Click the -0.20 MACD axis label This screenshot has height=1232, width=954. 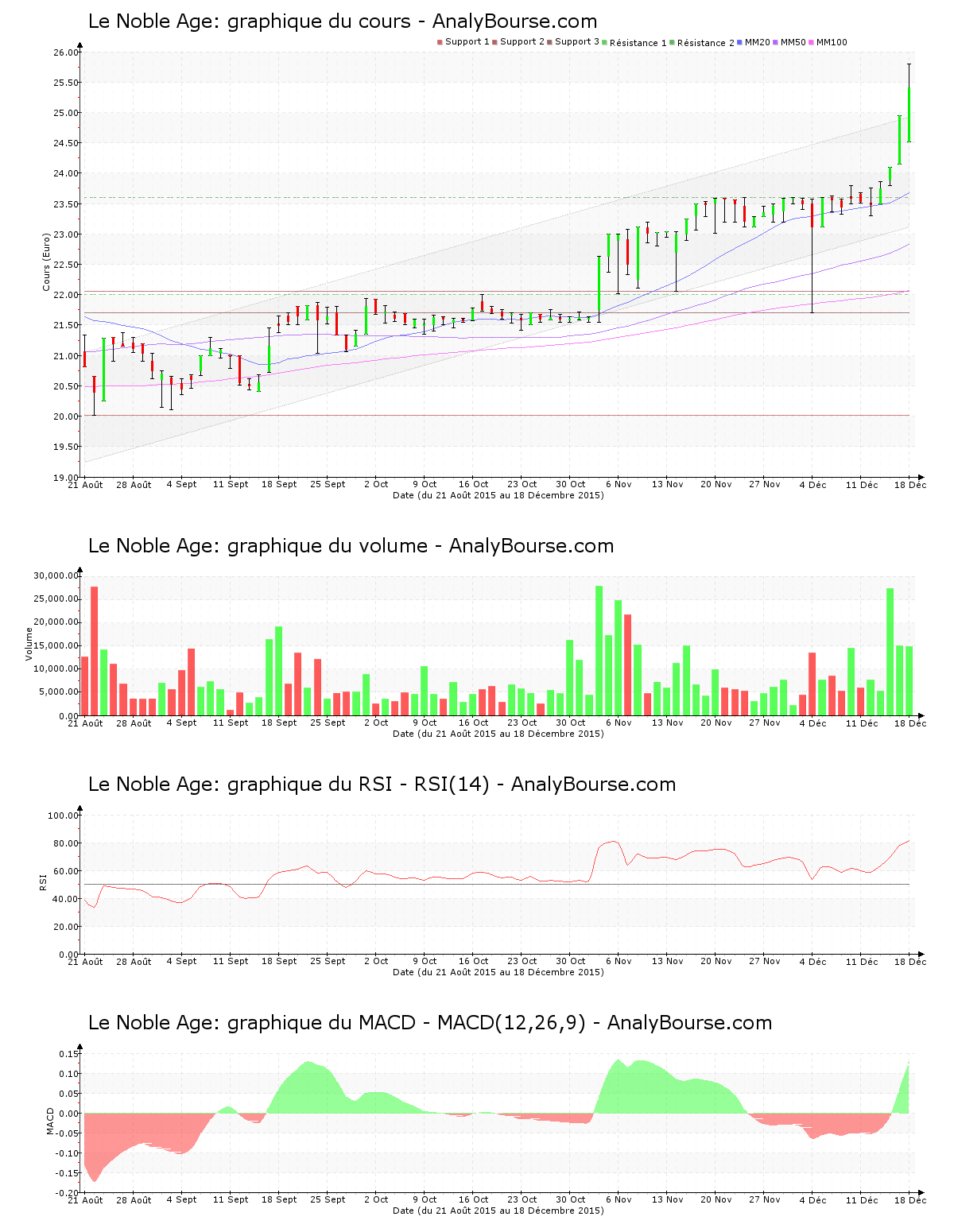point(67,1193)
